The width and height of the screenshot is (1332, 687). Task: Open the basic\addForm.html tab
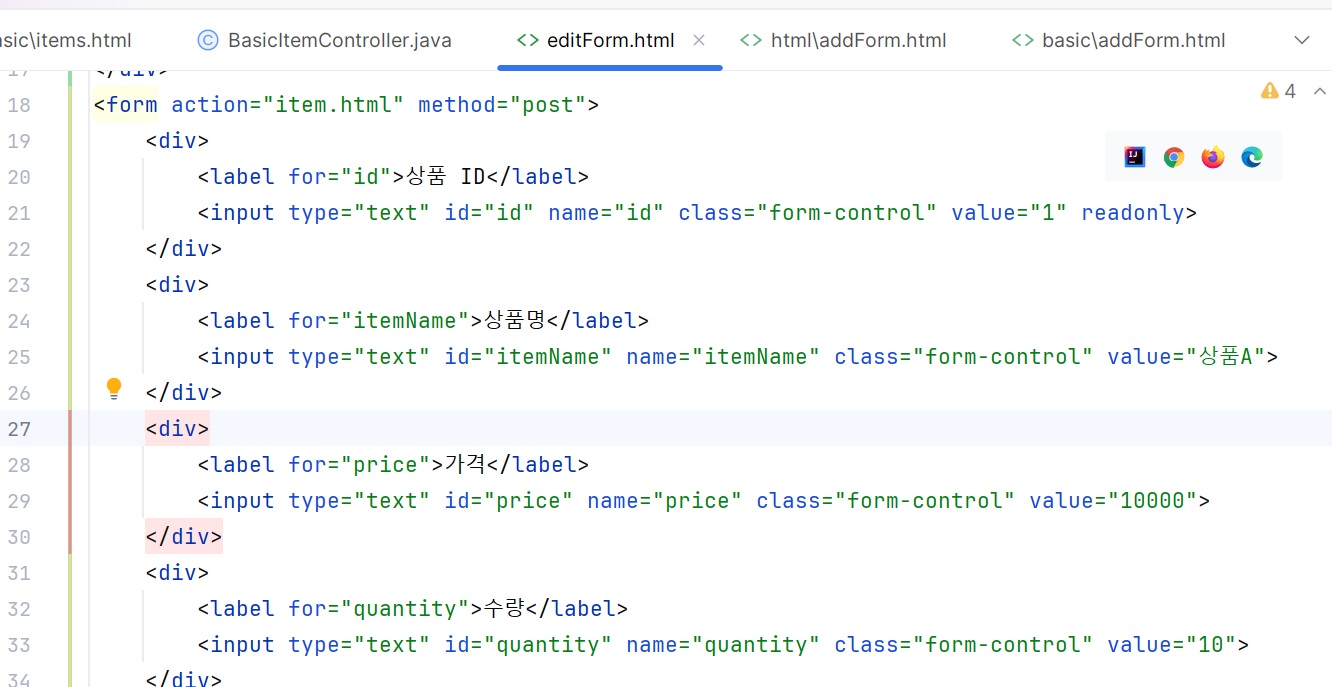[x=1133, y=40]
